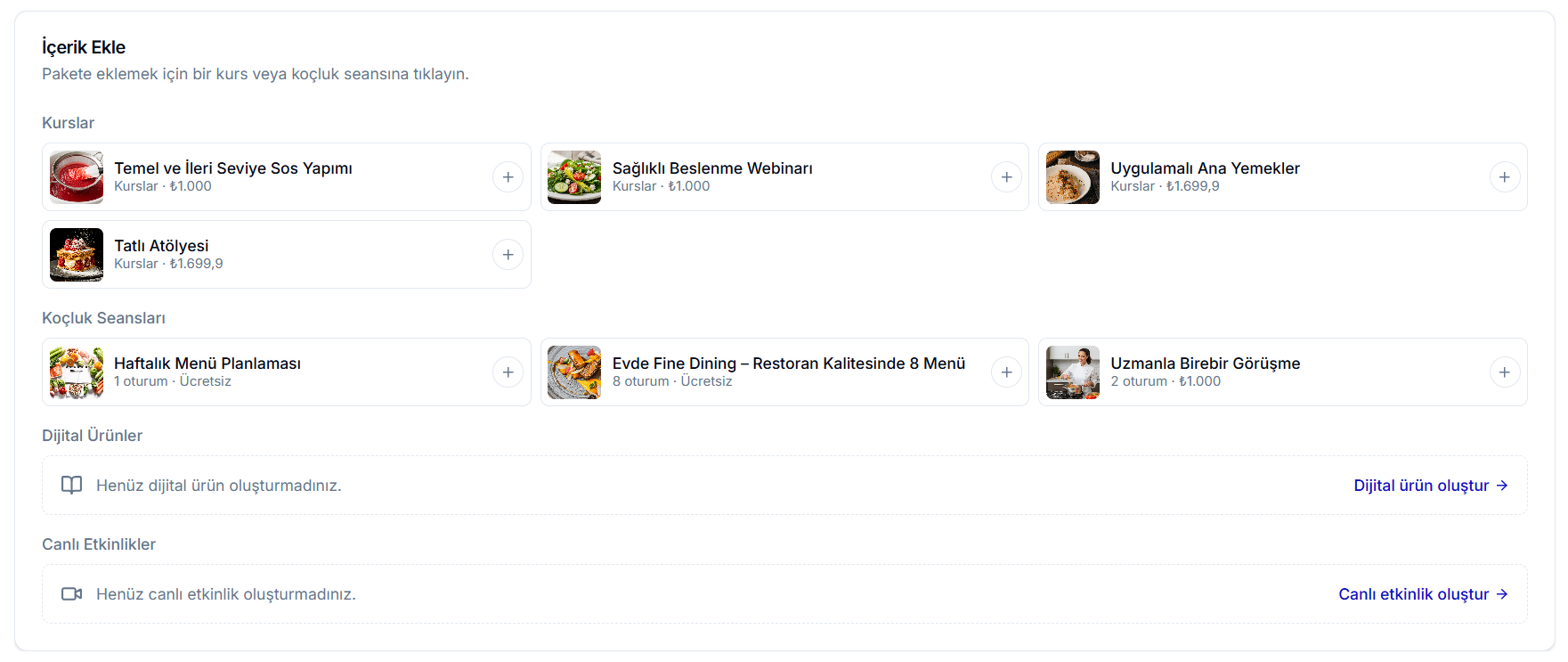Select the salad thumbnail for Sağlıklı Beslenme
This screenshot has height=662, width=1568.
coord(574,177)
